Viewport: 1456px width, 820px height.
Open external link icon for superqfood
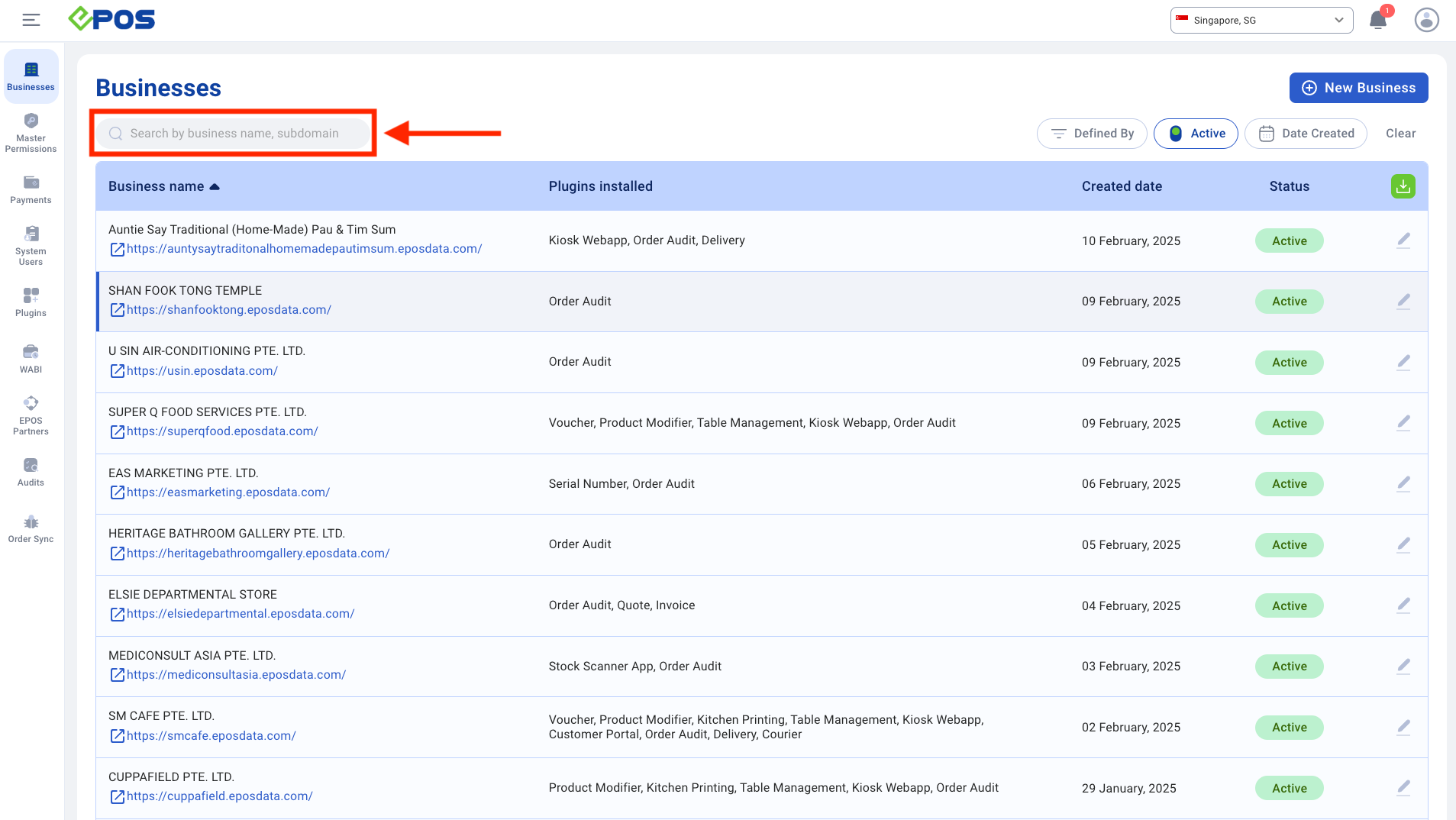tap(117, 431)
